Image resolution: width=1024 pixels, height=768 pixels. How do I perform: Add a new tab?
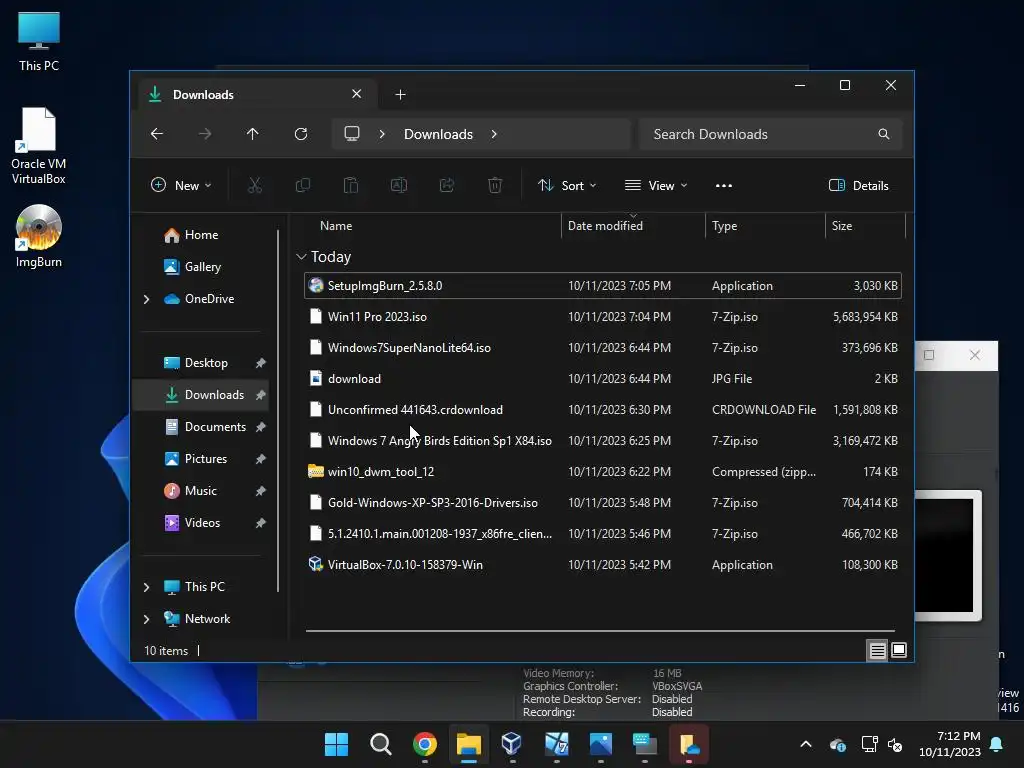click(x=400, y=95)
